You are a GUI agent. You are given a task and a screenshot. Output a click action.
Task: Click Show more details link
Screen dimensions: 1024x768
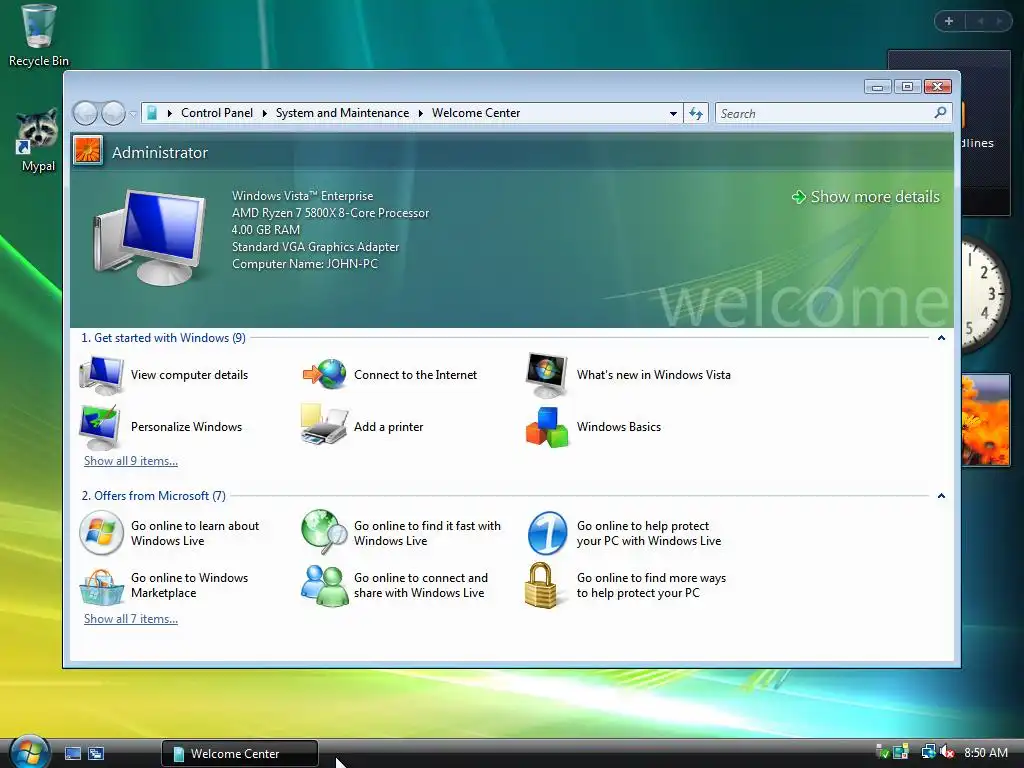pyautogui.click(x=866, y=197)
